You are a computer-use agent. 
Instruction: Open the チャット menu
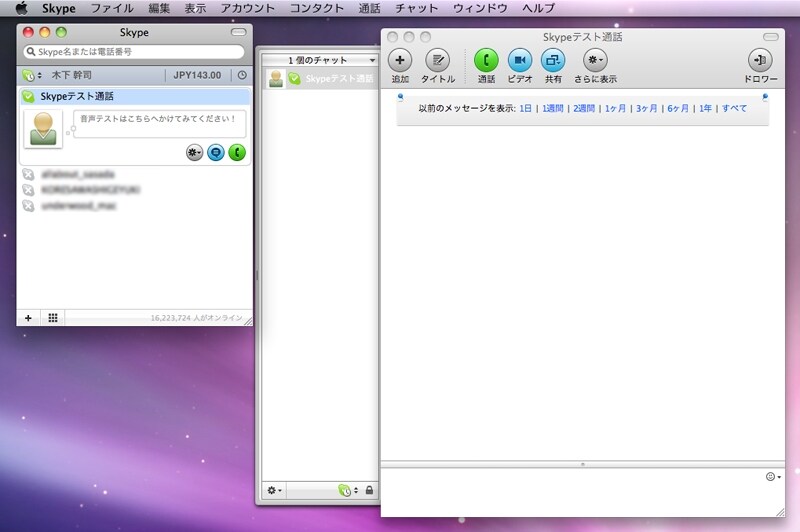[416, 8]
